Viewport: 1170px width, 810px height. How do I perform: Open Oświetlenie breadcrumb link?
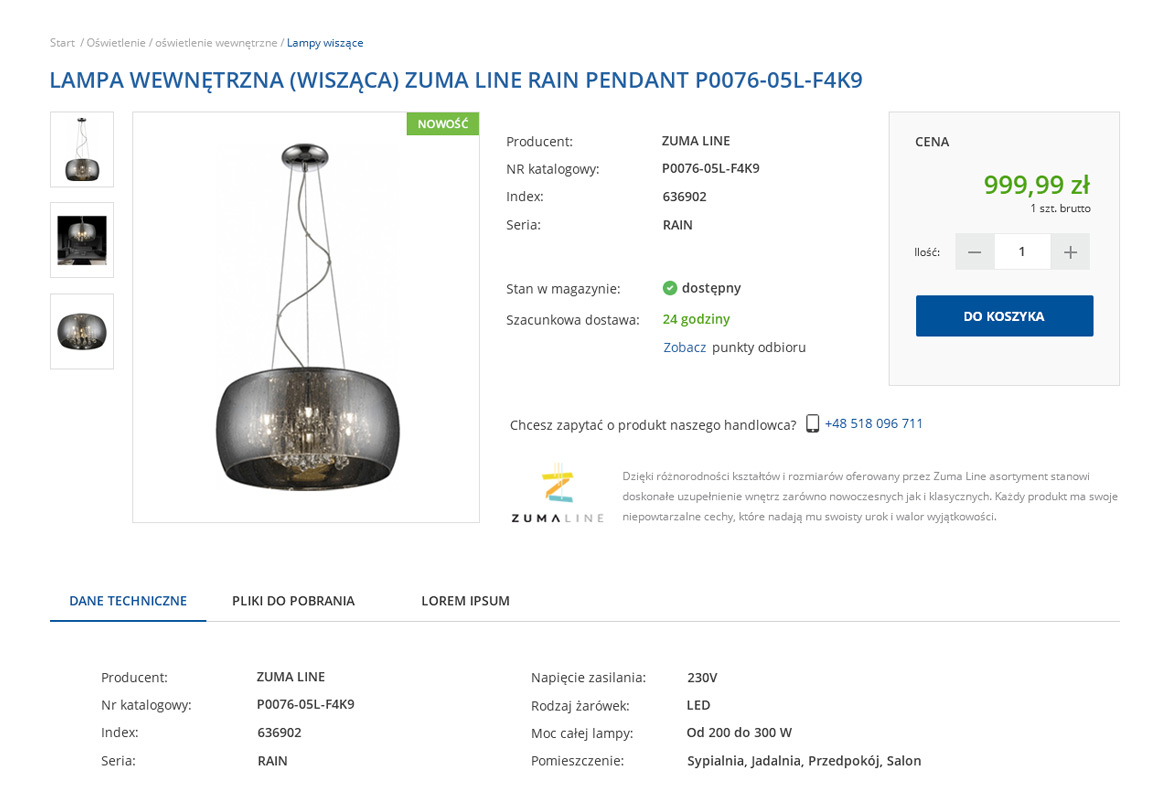[116, 43]
